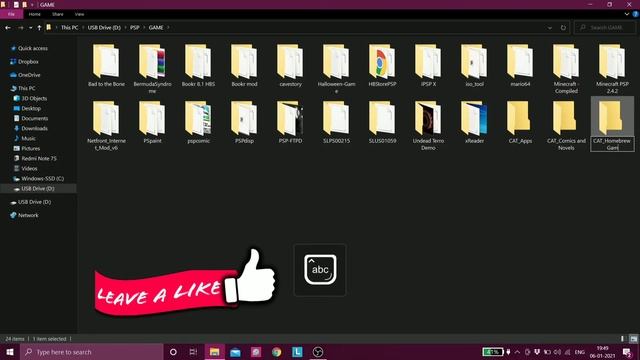Click This PC in the address bar
The image size is (640, 360).
pyautogui.click(x=69, y=28)
